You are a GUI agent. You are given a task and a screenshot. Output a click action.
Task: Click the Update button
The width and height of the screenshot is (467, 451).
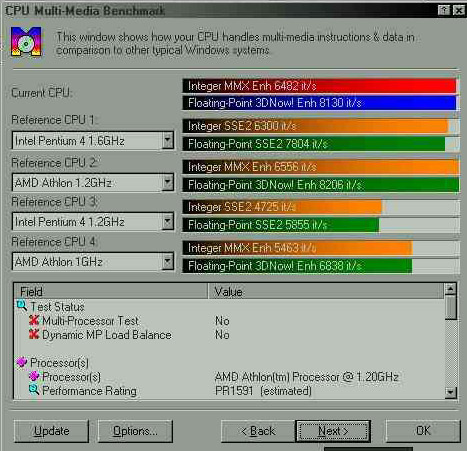click(x=51, y=431)
